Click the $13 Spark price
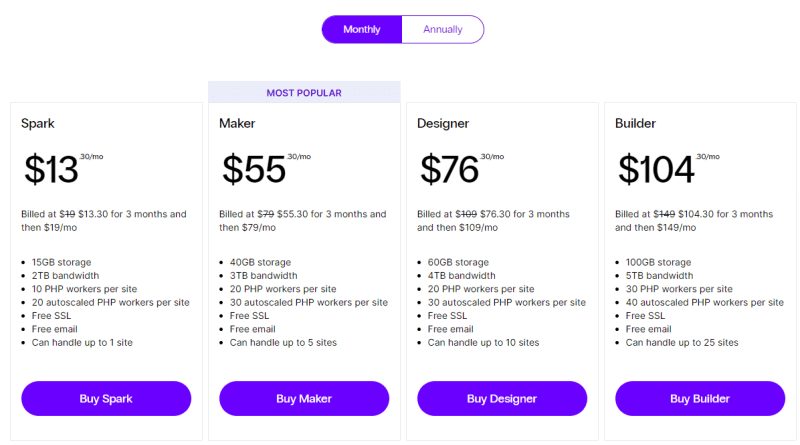Screen dimensions: 800x445 [x=52, y=169]
